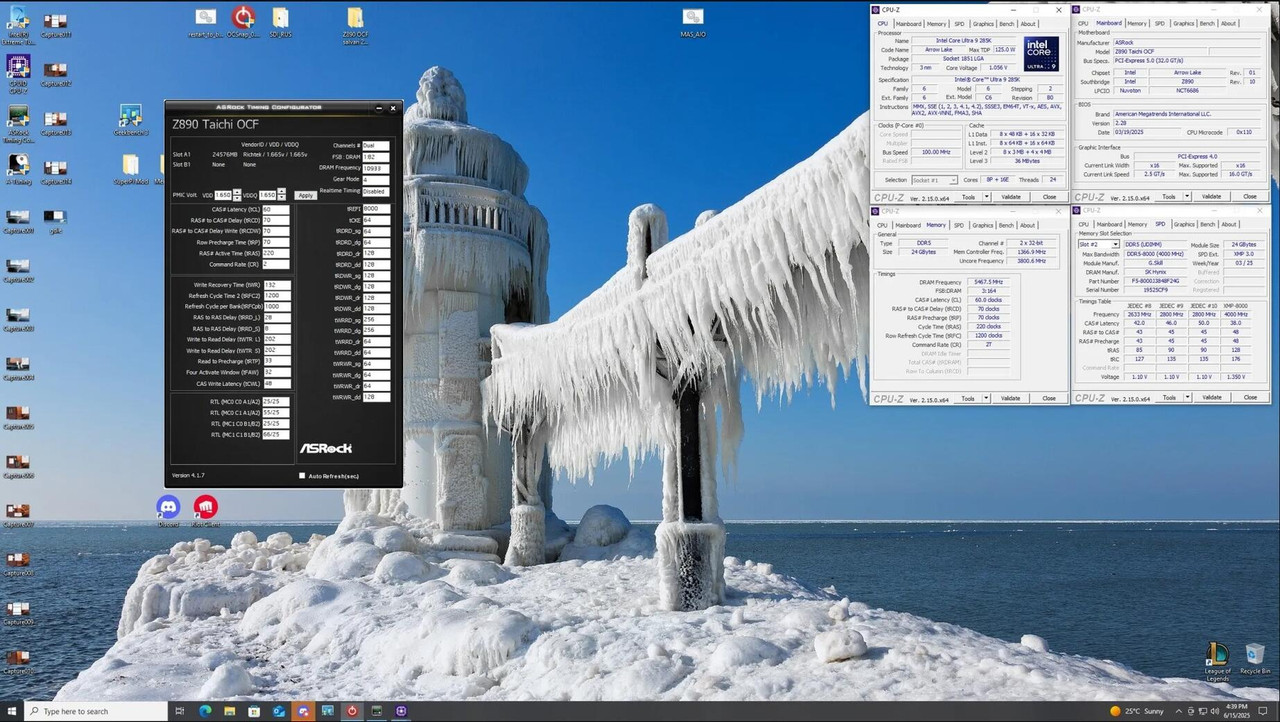Expand Tools dropdown arrow in CPU-Z Mainboard window
The image size is (1280, 722).
click(x=1187, y=197)
